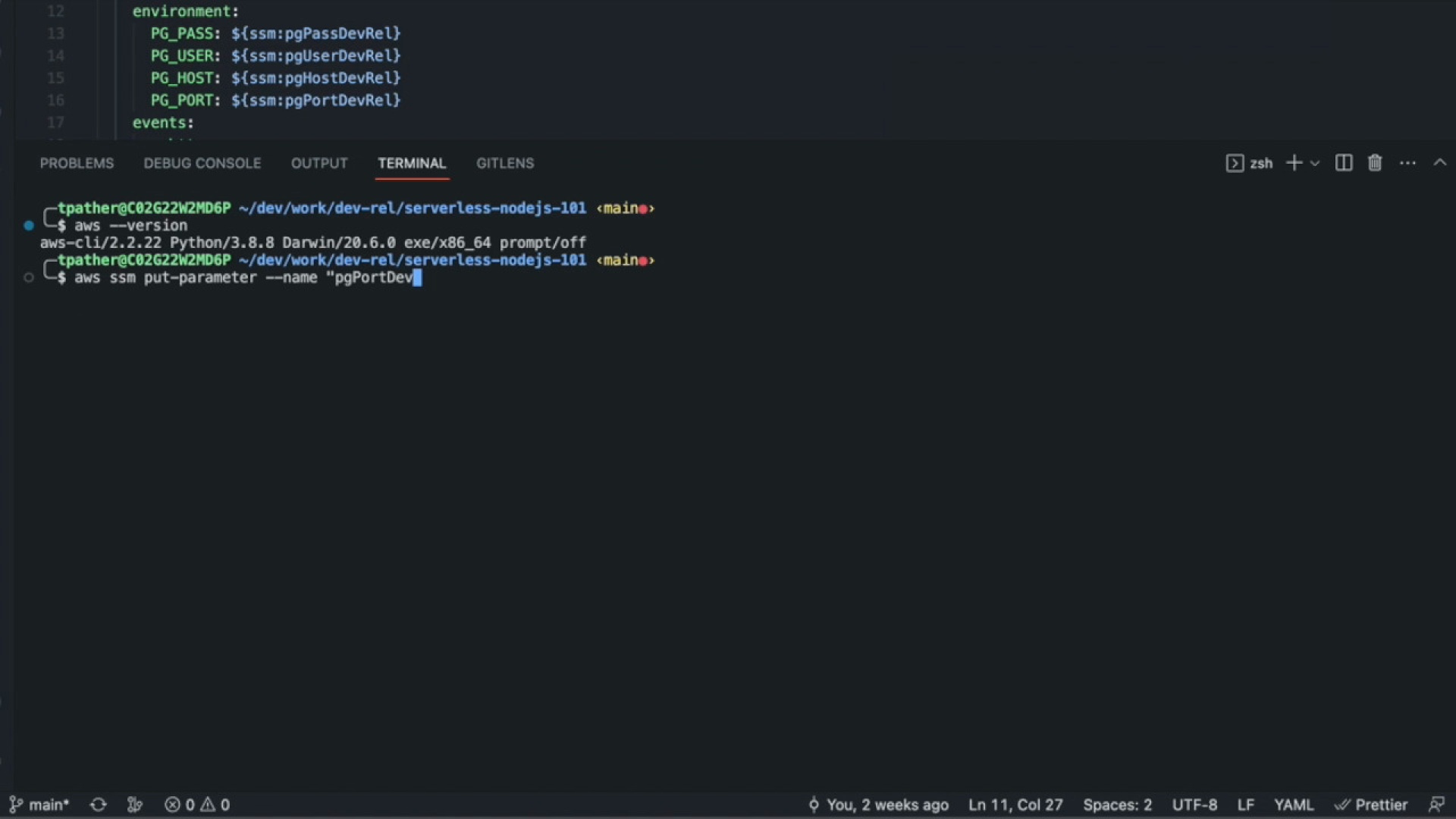Viewport: 1456px width, 819px height.
Task: Click line number 16 in the gutter
Action: point(55,100)
